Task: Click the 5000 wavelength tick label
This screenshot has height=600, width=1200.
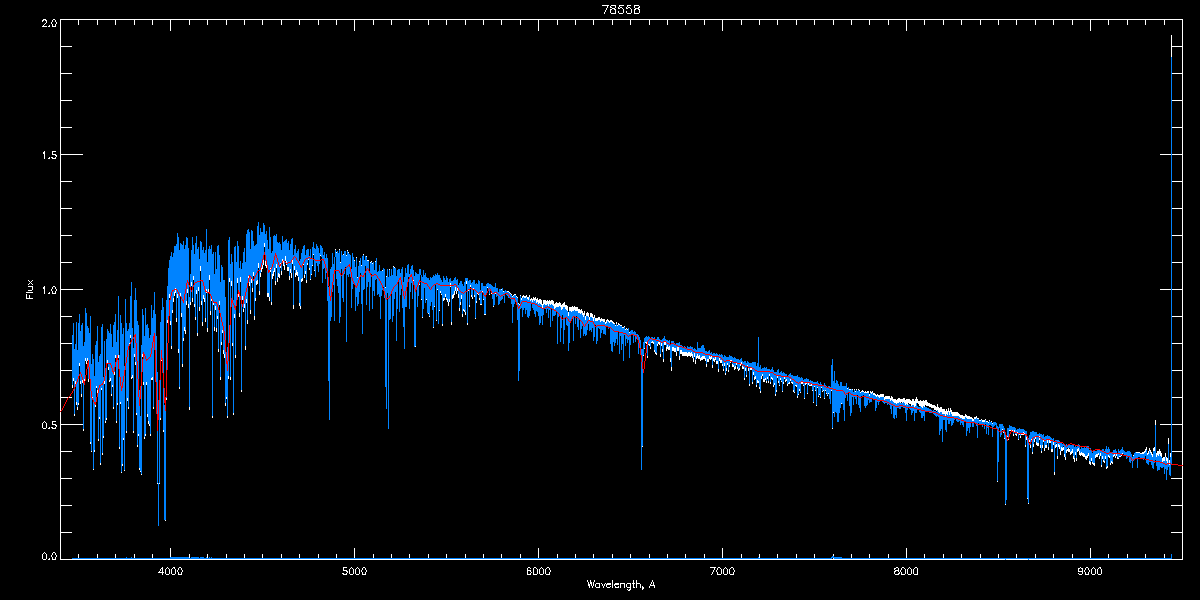Action: click(x=355, y=571)
